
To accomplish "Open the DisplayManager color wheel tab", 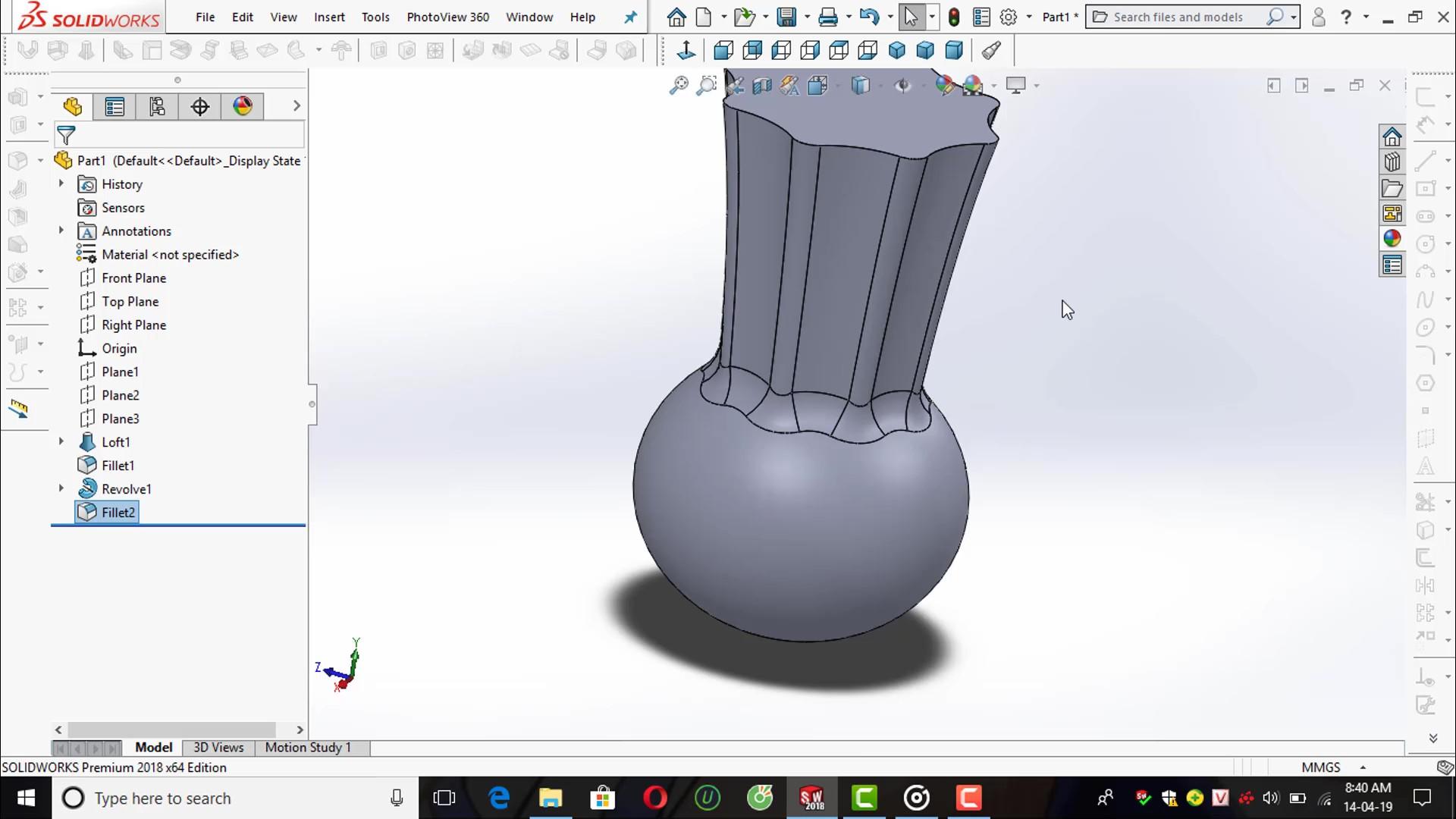I will (242, 106).
